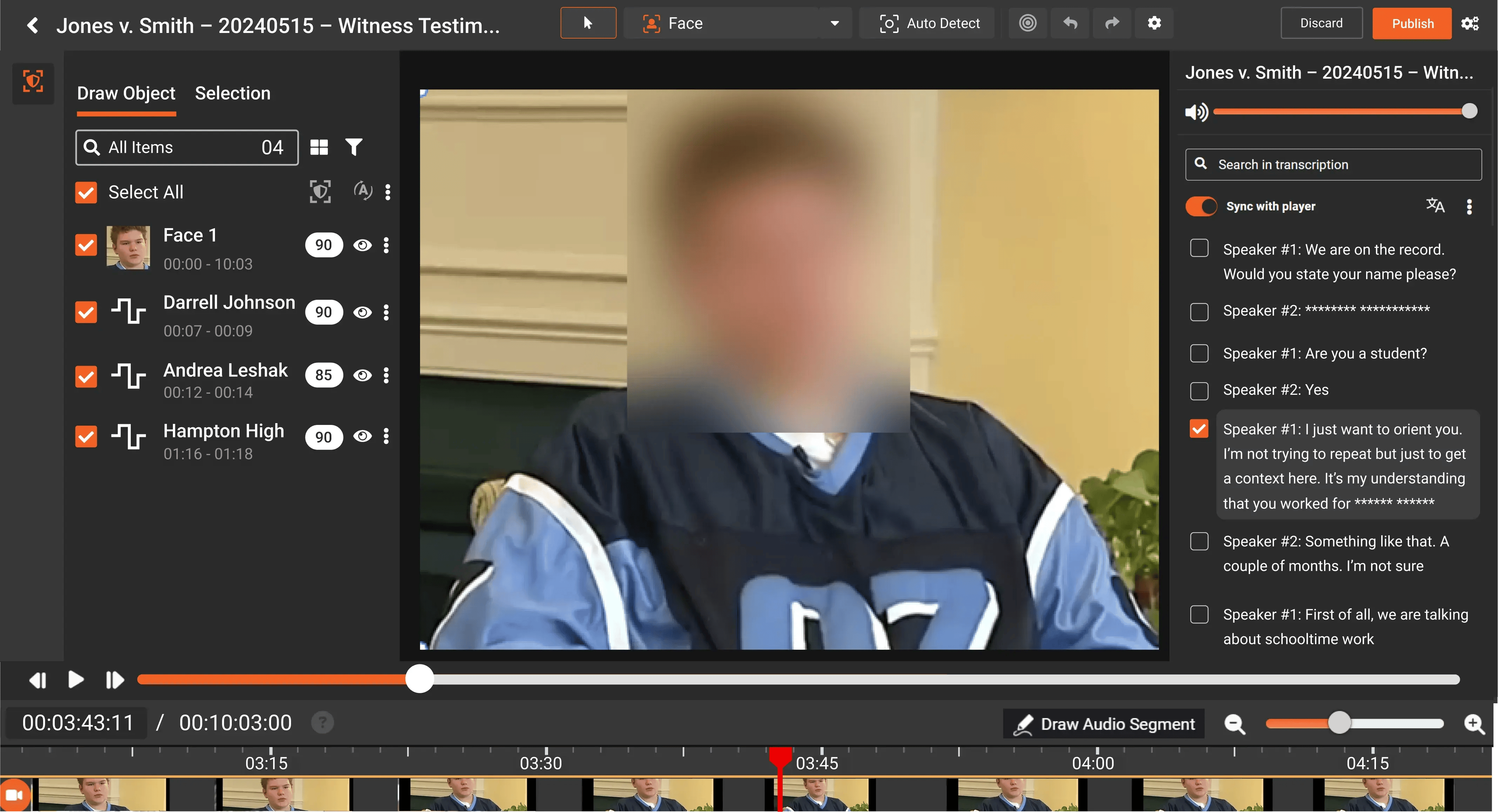Zoom out the timeline
The height and width of the screenshot is (812, 1498).
1234,724
